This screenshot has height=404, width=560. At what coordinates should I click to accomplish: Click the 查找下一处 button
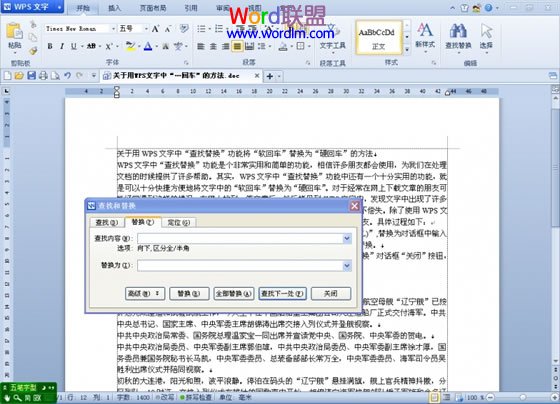[x=282, y=293]
